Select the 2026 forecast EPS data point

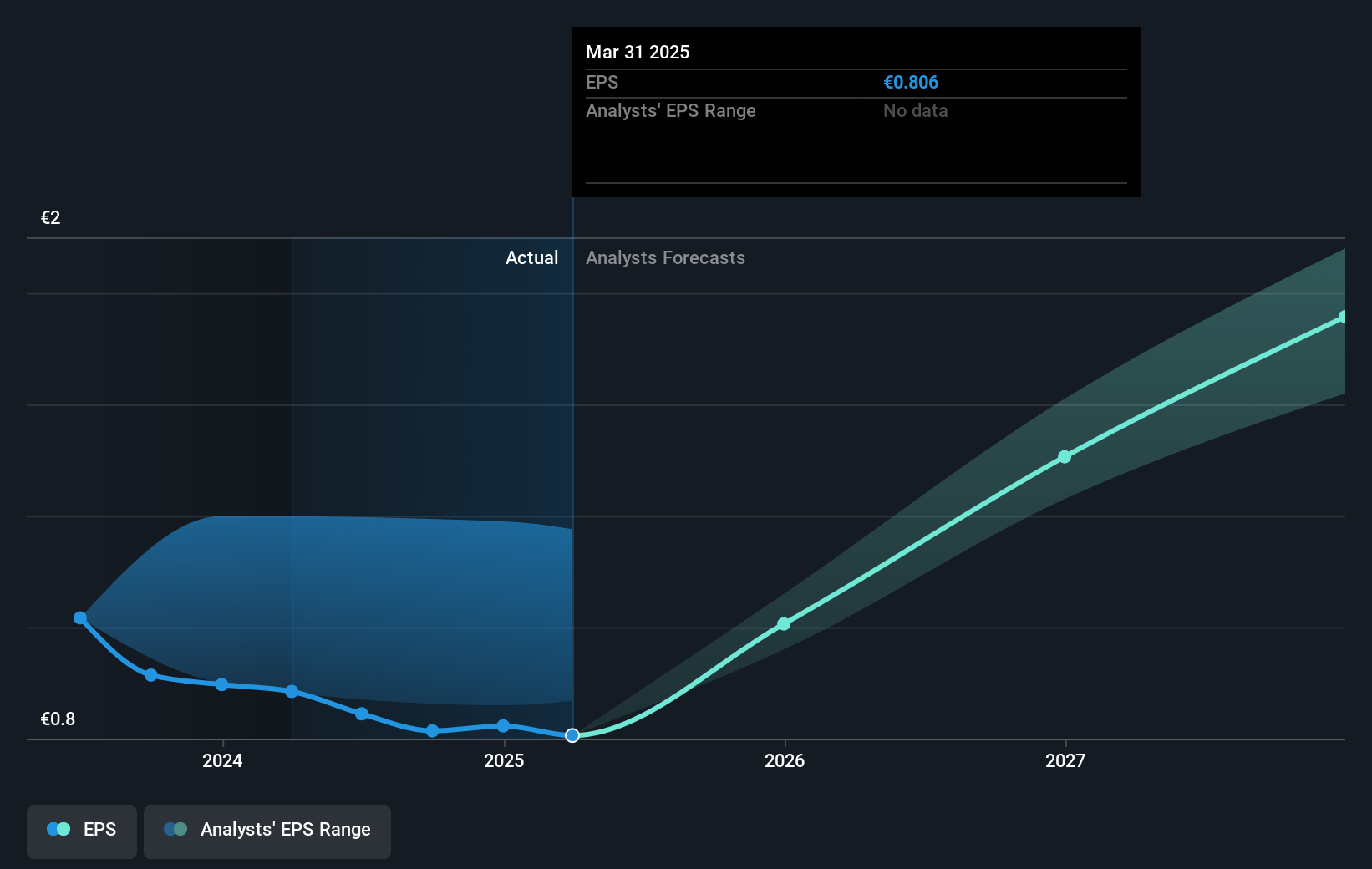point(784,624)
